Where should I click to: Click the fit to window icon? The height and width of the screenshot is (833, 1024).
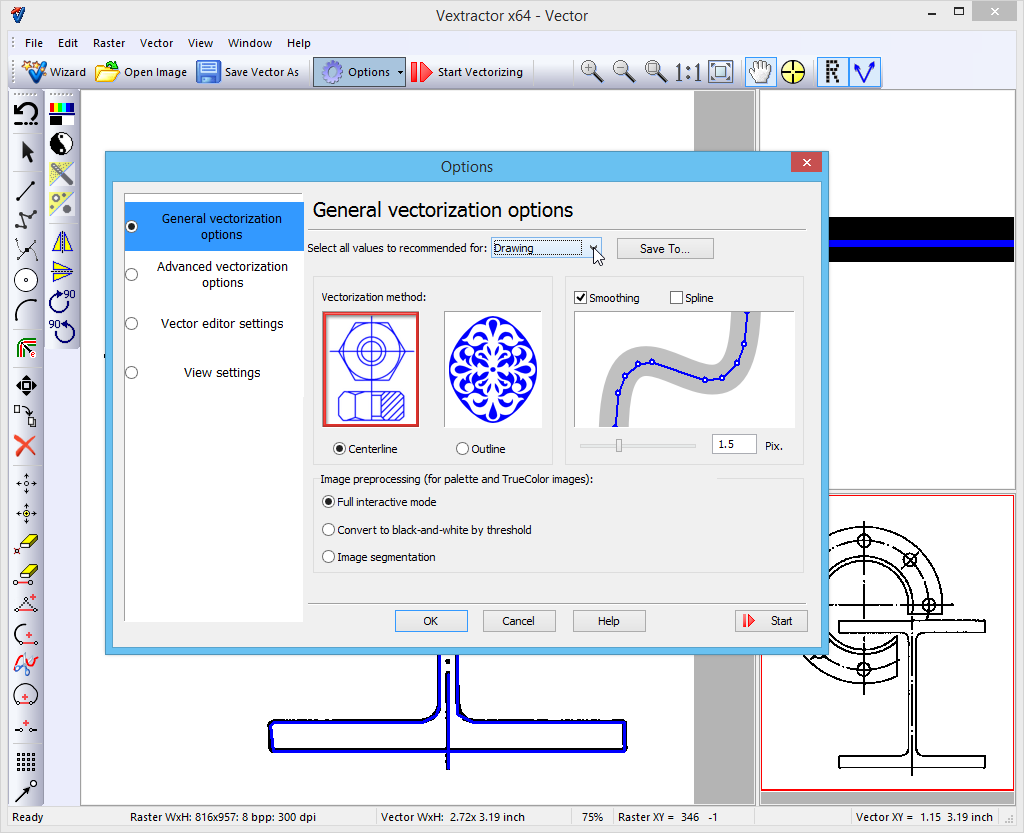[721, 72]
